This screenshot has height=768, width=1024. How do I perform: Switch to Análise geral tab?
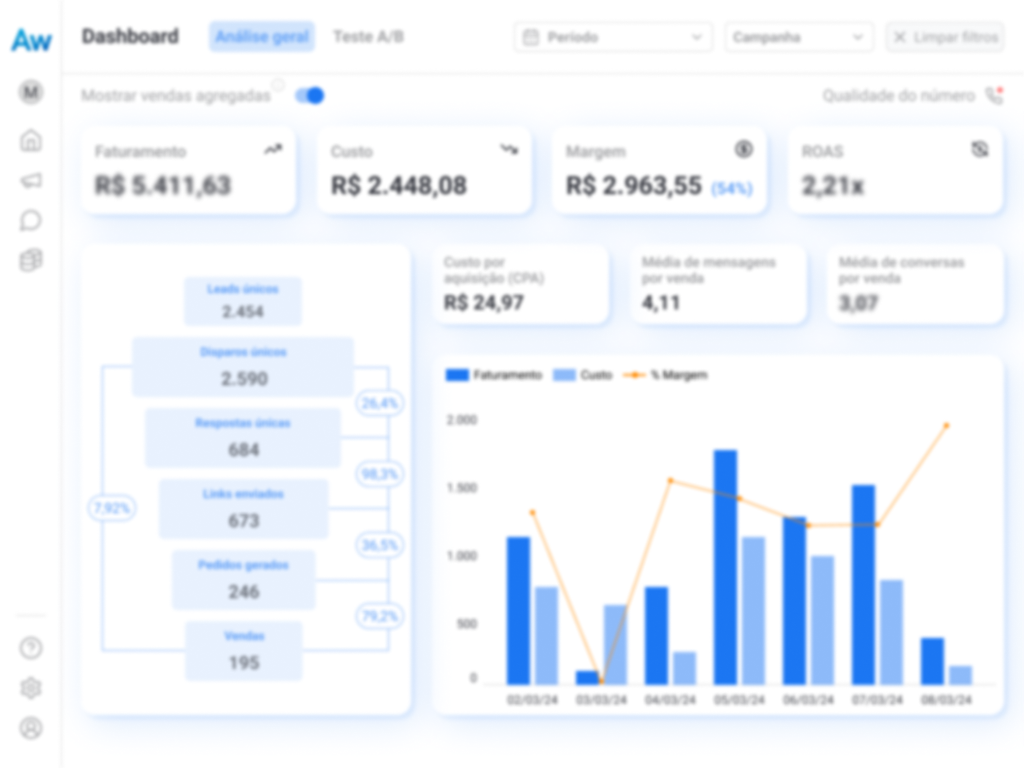coord(262,37)
